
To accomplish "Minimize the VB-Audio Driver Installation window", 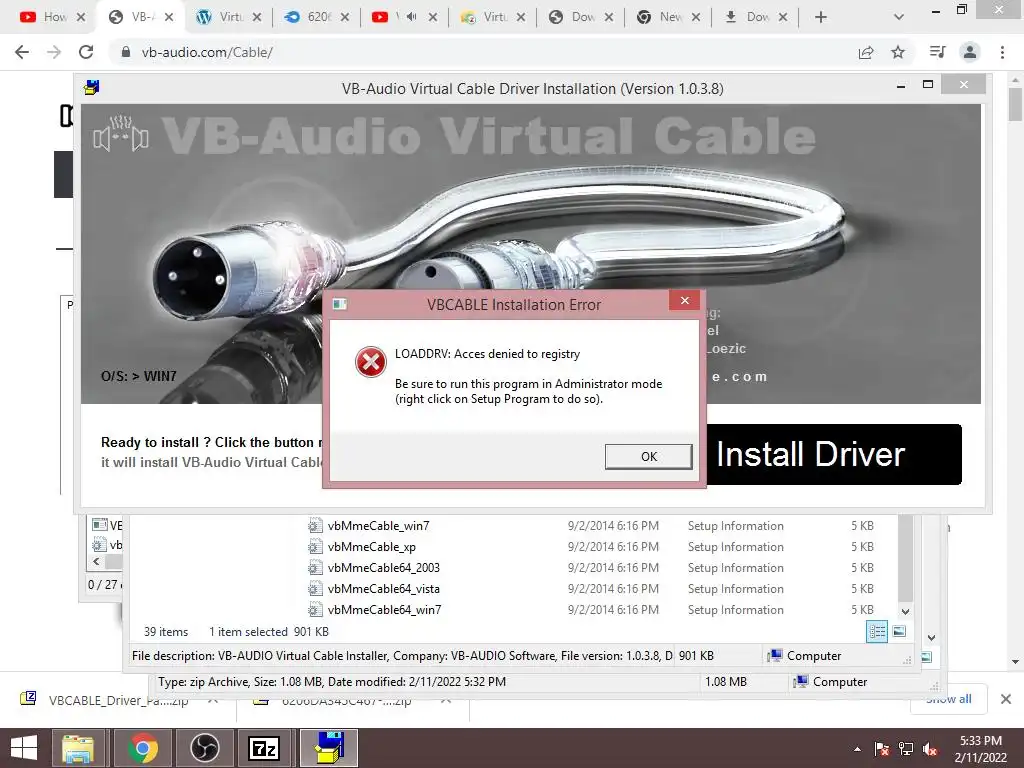I will pyautogui.click(x=901, y=86).
